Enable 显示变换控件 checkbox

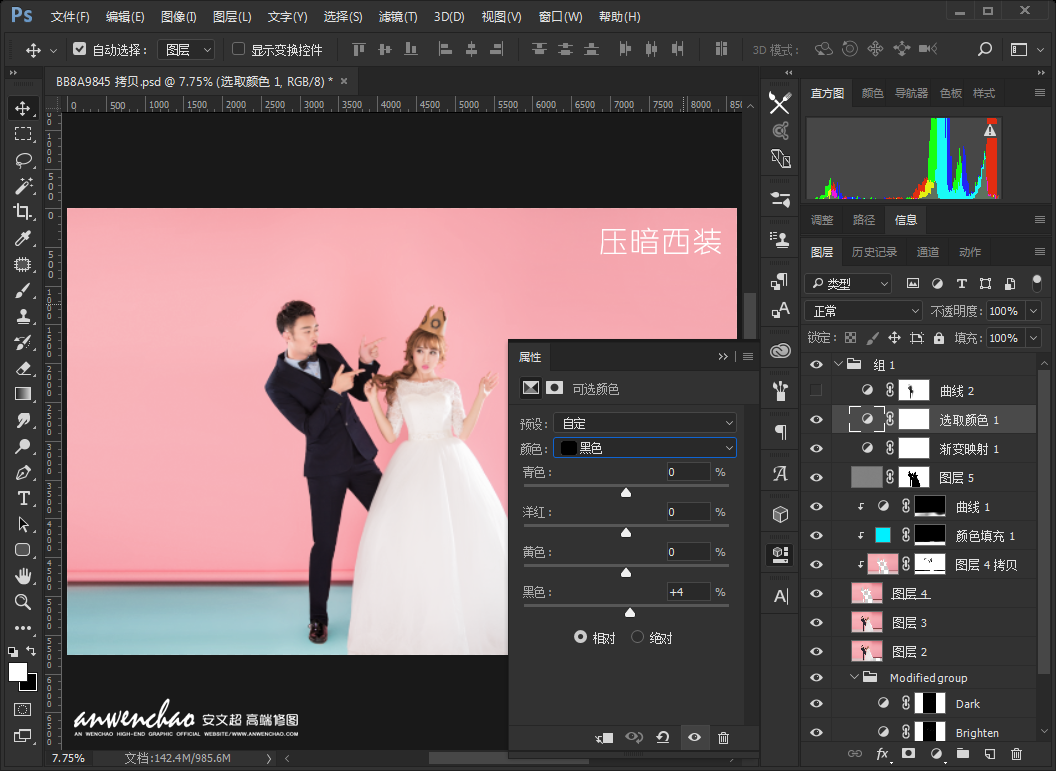[238, 49]
